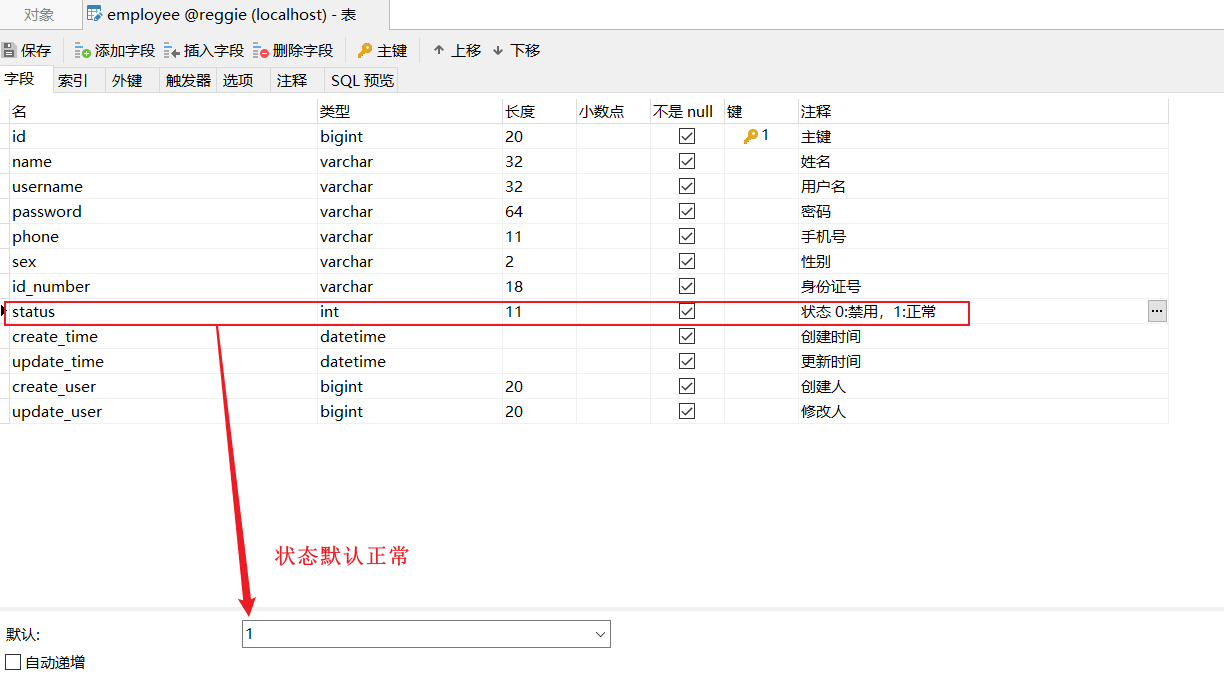1224x678 pixels.
Task: Select the update_user field name cell
Action: (x=163, y=411)
